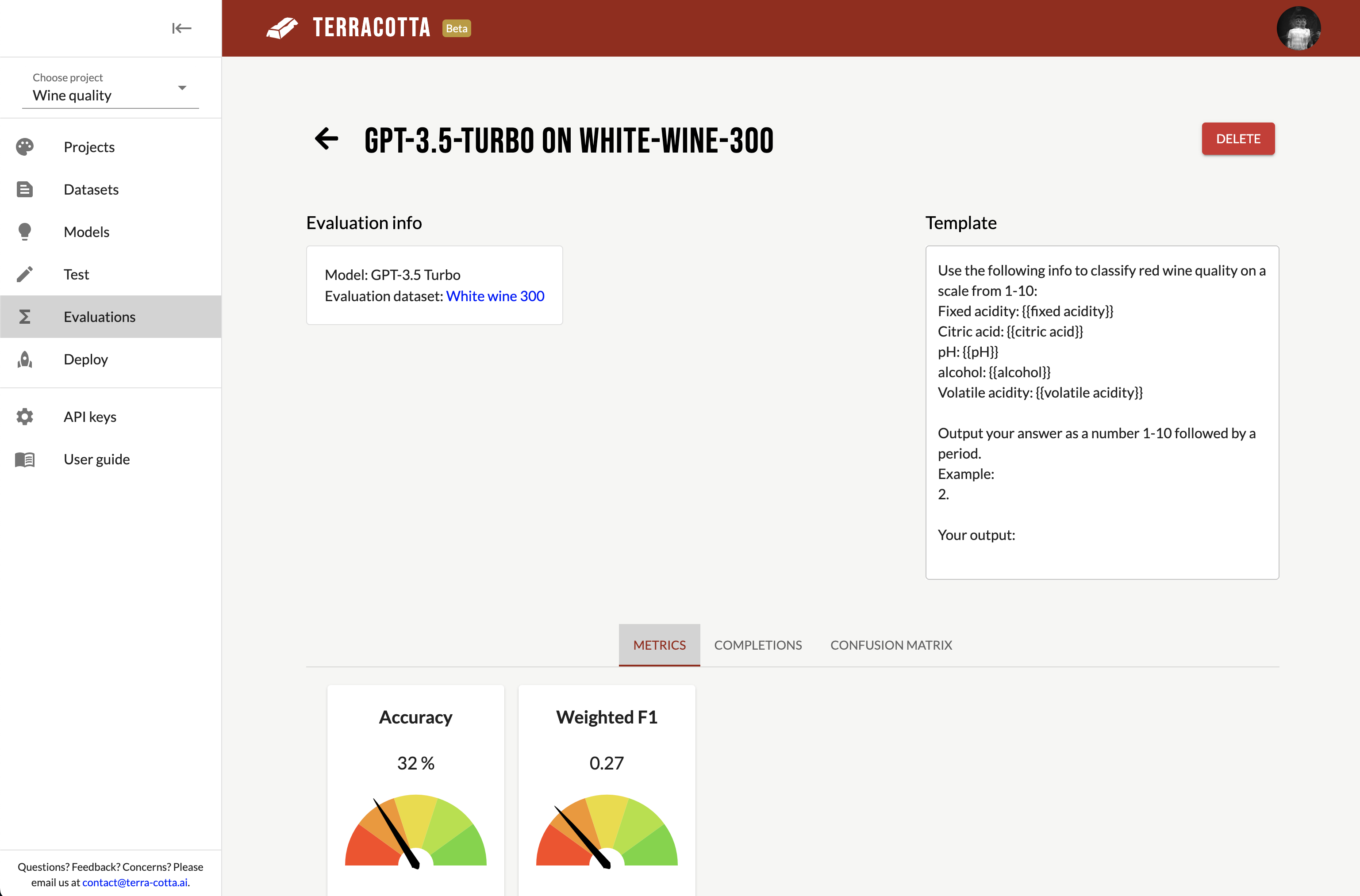Click the project dropdown caret arrow
Viewport: 1360px width, 896px height.
point(182,88)
